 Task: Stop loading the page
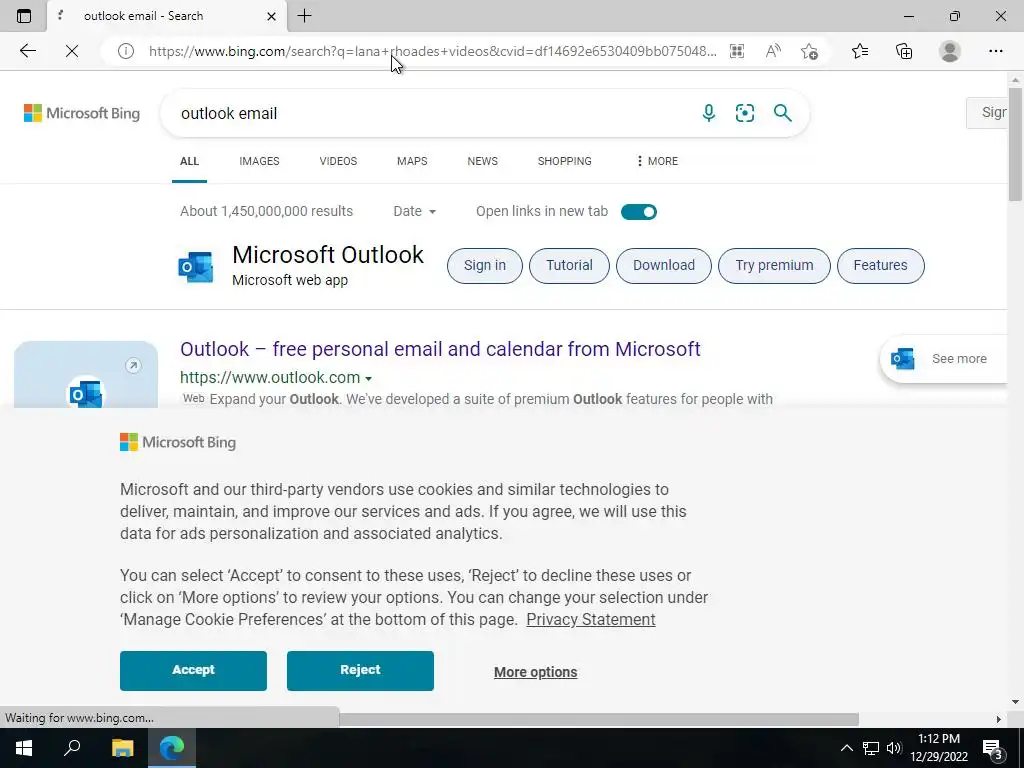(x=72, y=51)
